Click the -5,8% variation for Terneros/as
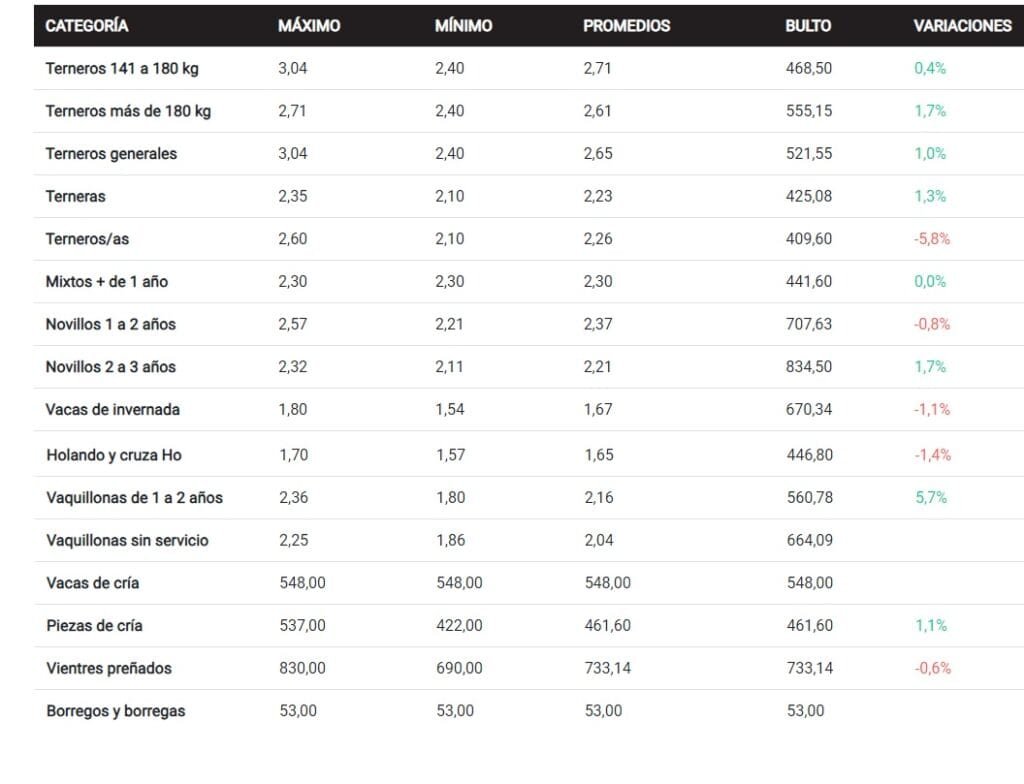 click(931, 239)
